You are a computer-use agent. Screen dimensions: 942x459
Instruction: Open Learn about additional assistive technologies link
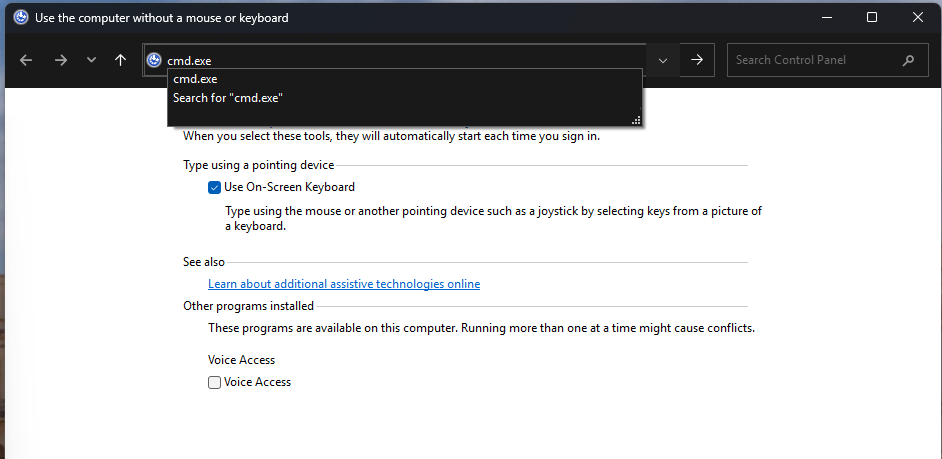[x=344, y=284]
